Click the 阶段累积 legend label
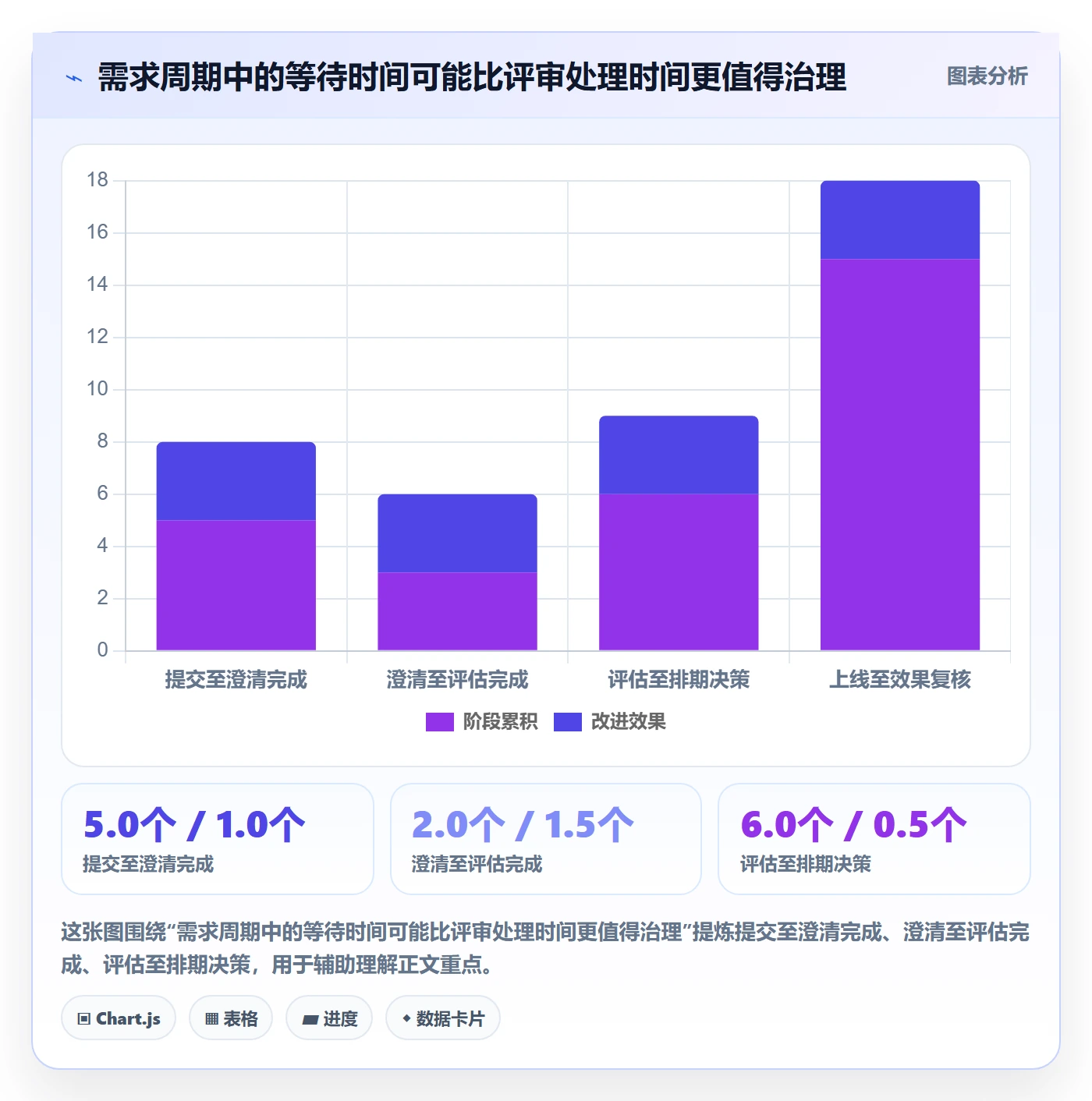The width and height of the screenshot is (1092, 1101). pyautogui.click(x=500, y=722)
